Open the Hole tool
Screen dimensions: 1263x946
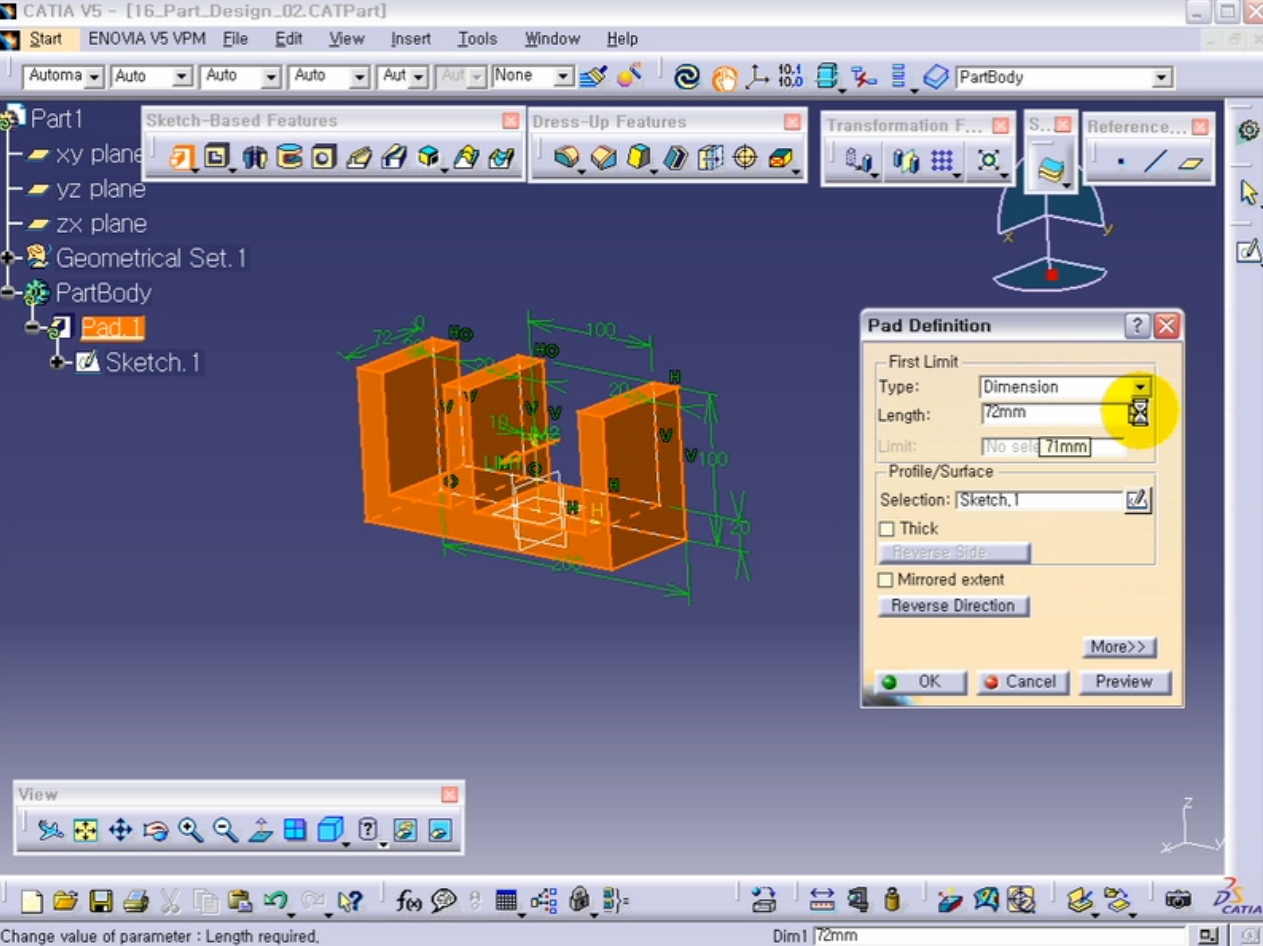point(324,156)
